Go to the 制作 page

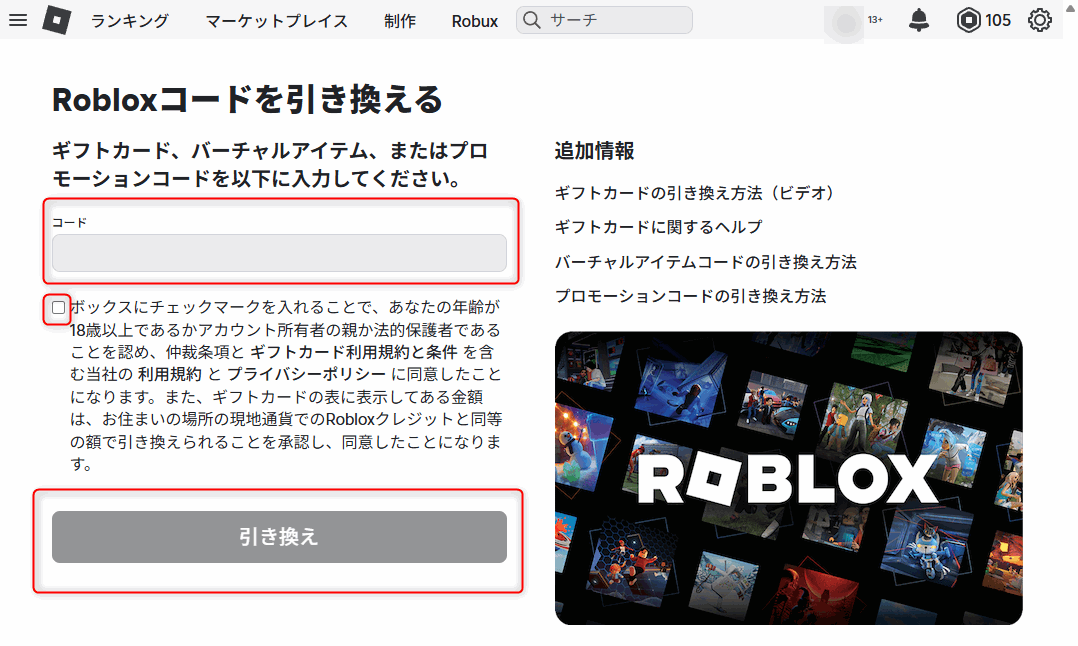pyautogui.click(x=400, y=21)
